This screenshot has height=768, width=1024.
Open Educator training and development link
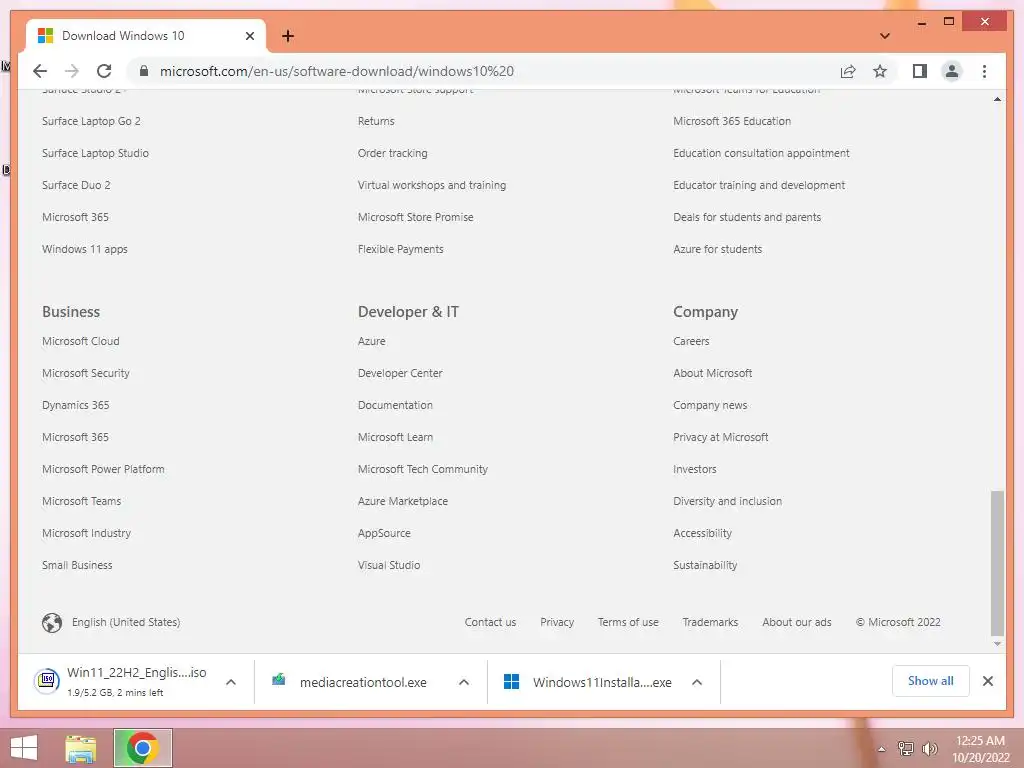point(759,185)
